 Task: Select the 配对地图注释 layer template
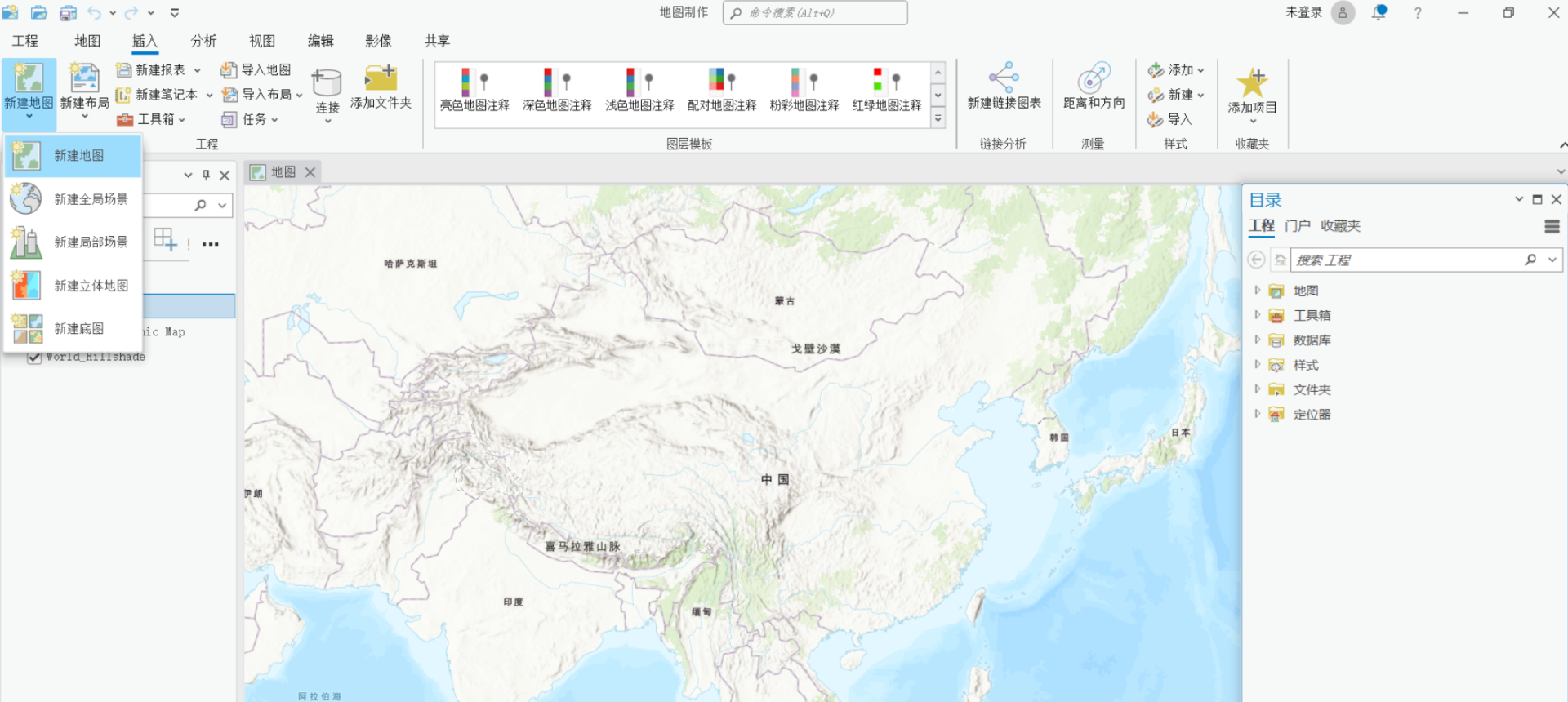pos(722,90)
